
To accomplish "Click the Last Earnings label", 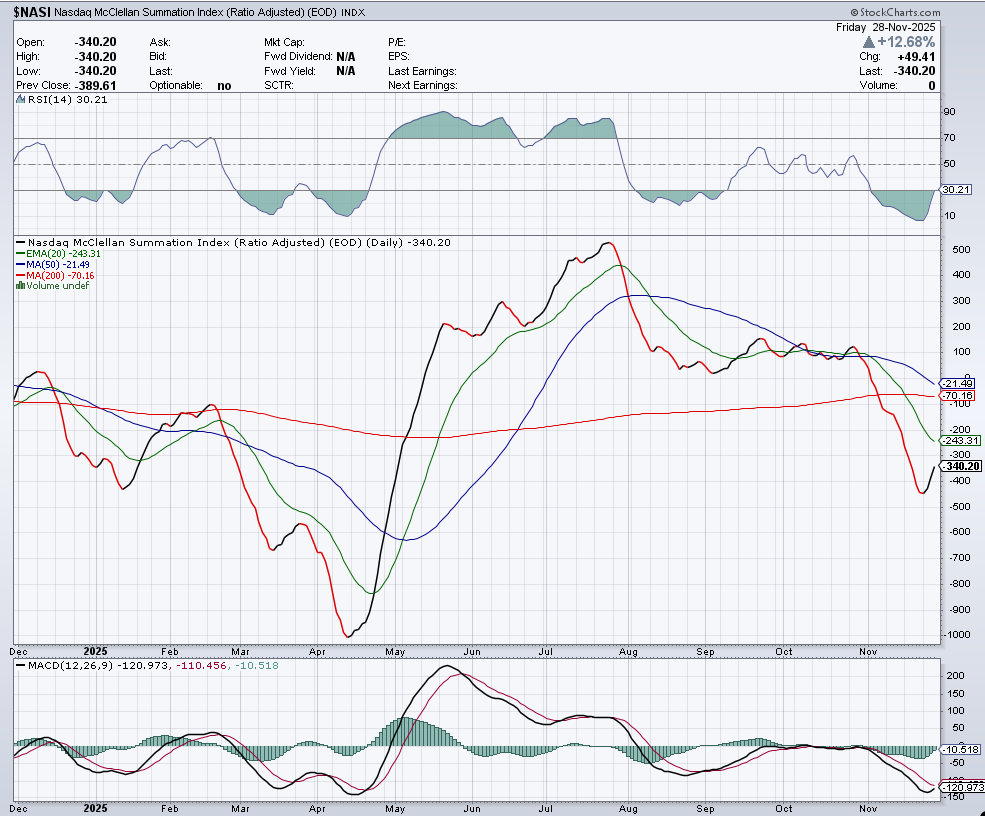I will (422, 71).
